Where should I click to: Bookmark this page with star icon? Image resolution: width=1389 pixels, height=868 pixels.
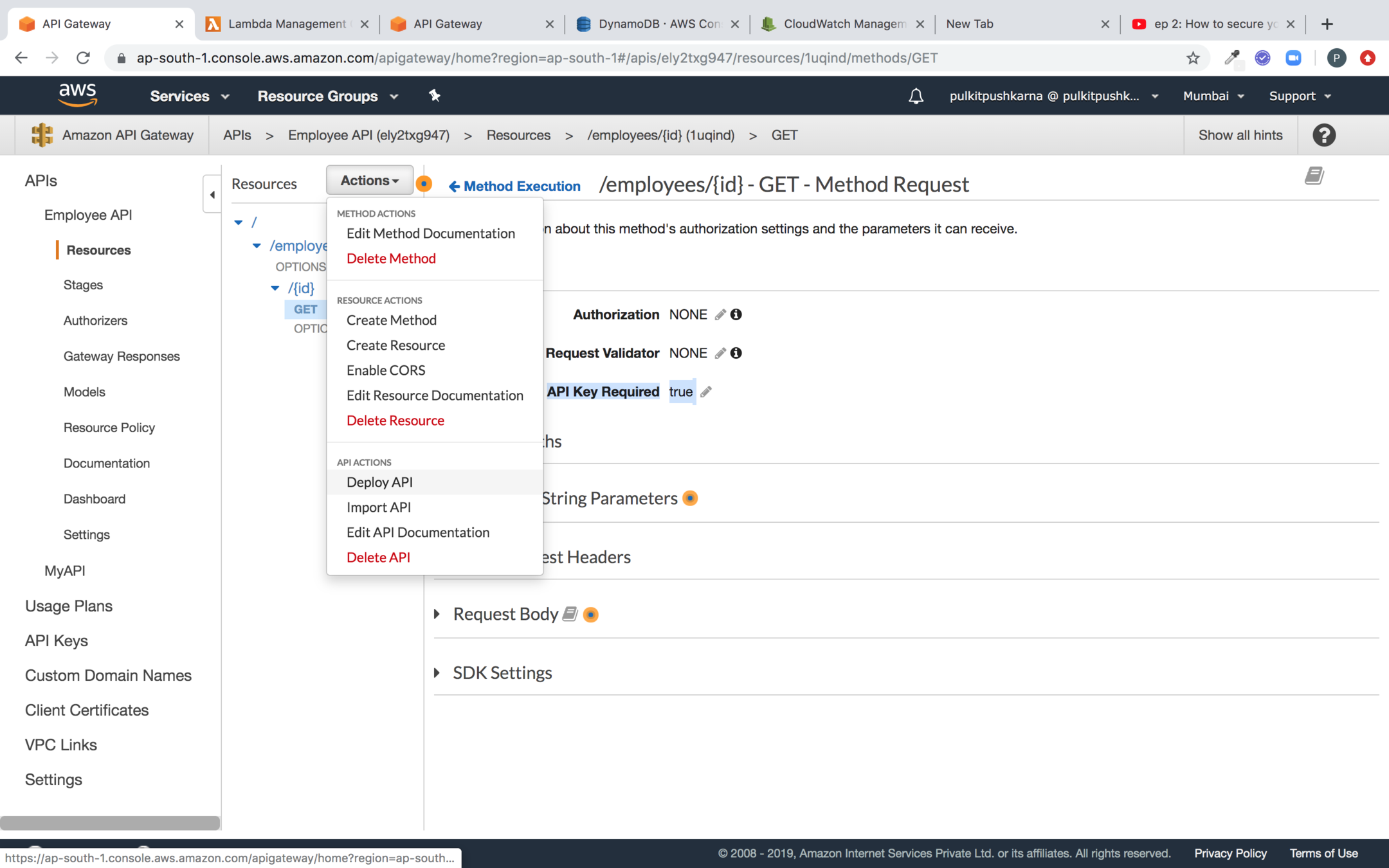point(1193,58)
